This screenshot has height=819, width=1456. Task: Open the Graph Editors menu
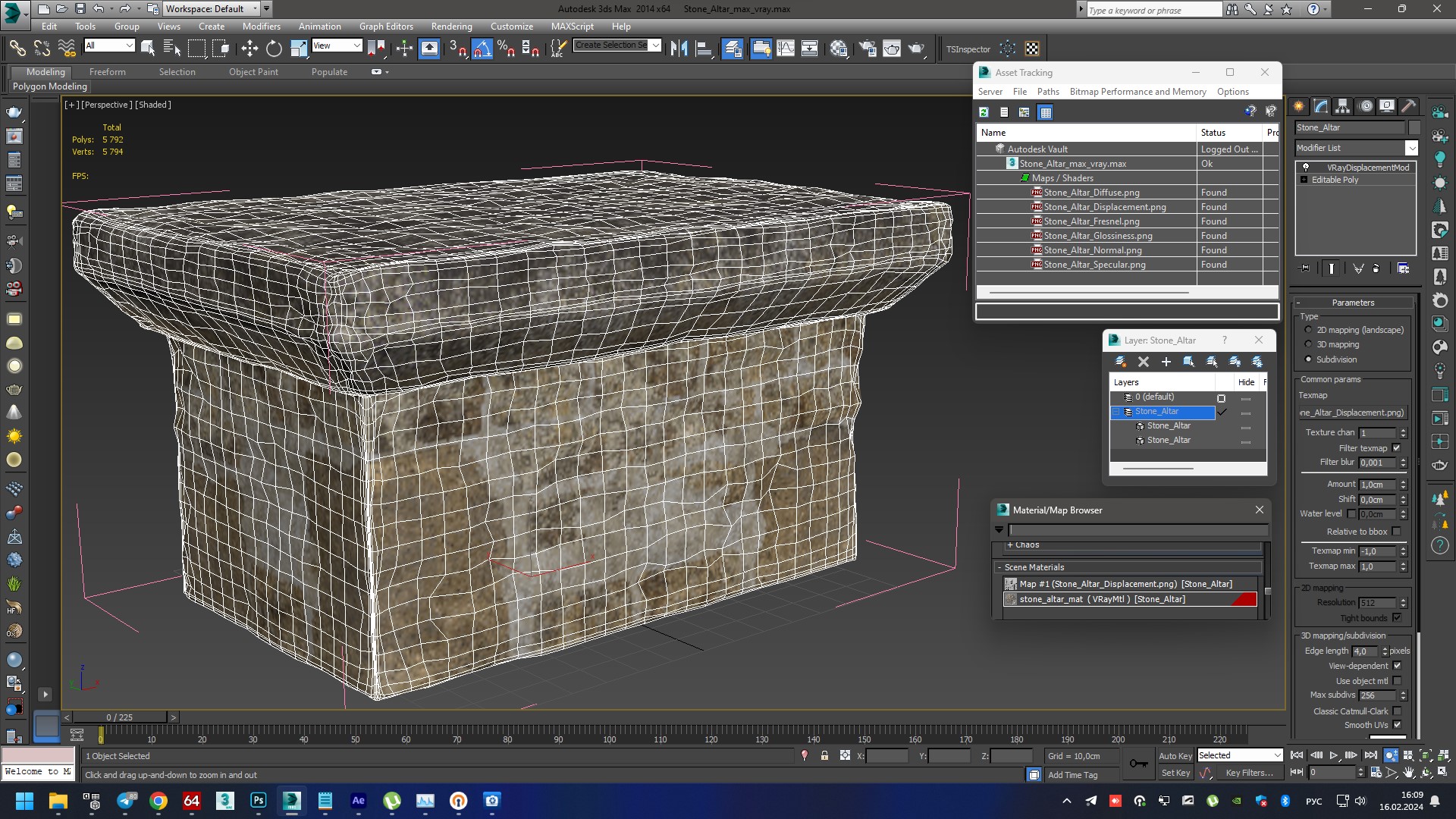pyautogui.click(x=386, y=27)
